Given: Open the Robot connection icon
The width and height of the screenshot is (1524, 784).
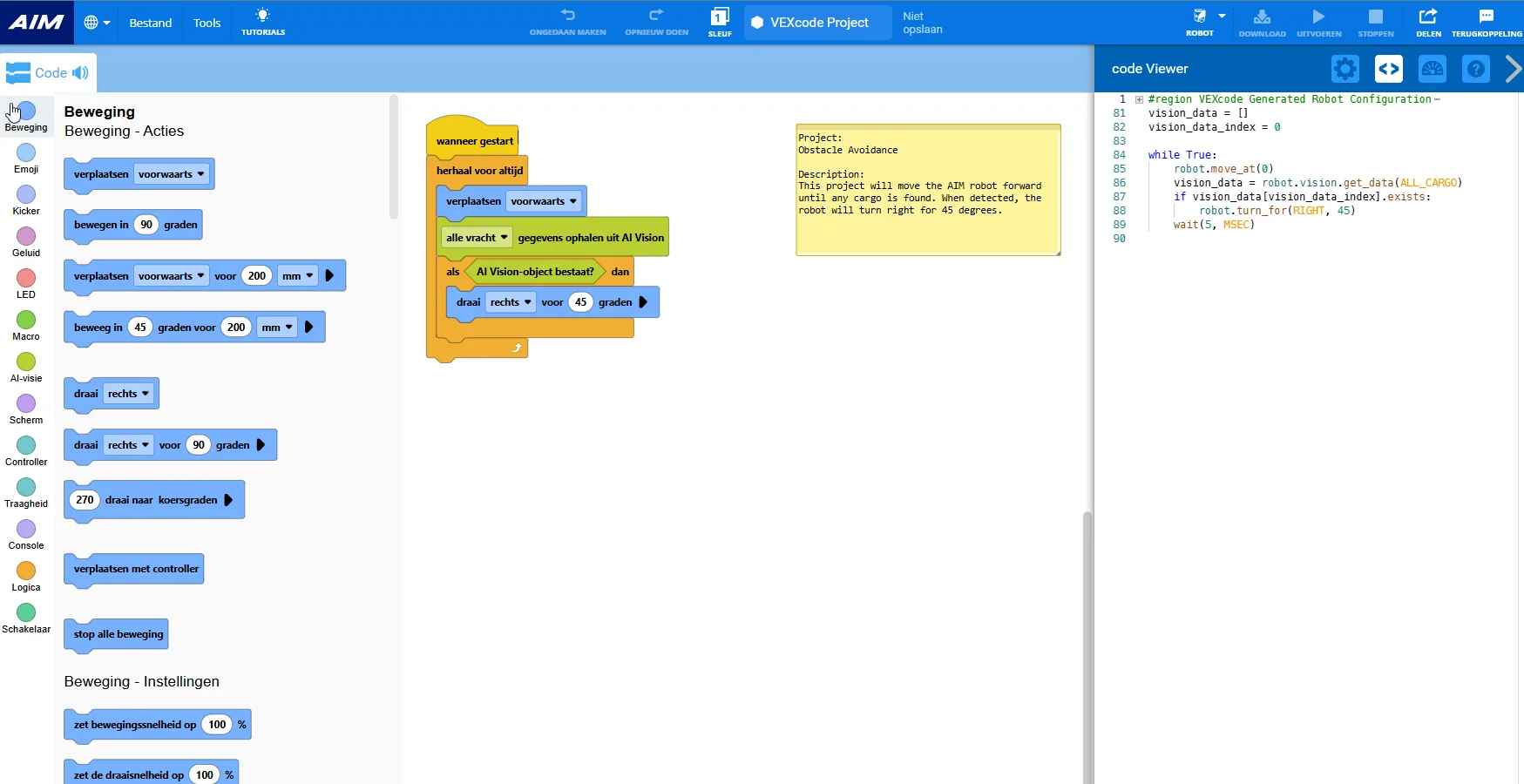Looking at the screenshot, I should (x=1200, y=22).
